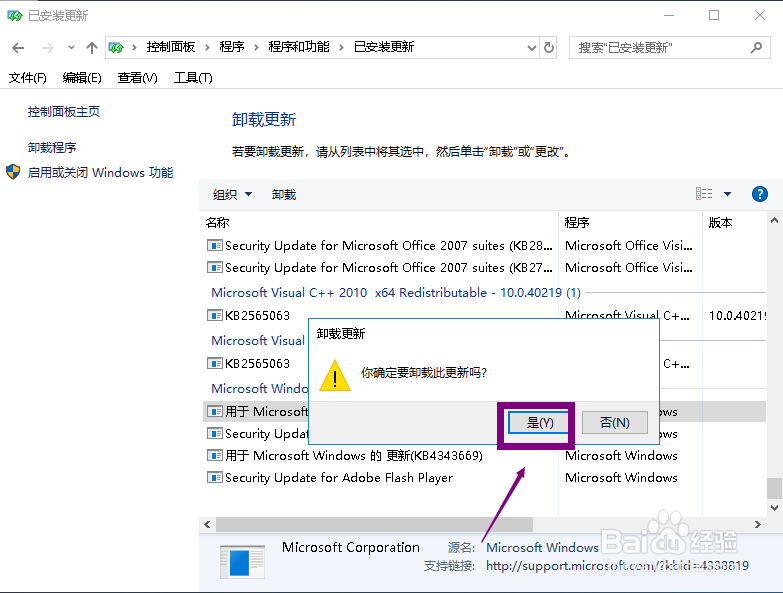The image size is (783, 593).
Task: Open the 文件(F) menu
Action: pyautogui.click(x=27, y=78)
